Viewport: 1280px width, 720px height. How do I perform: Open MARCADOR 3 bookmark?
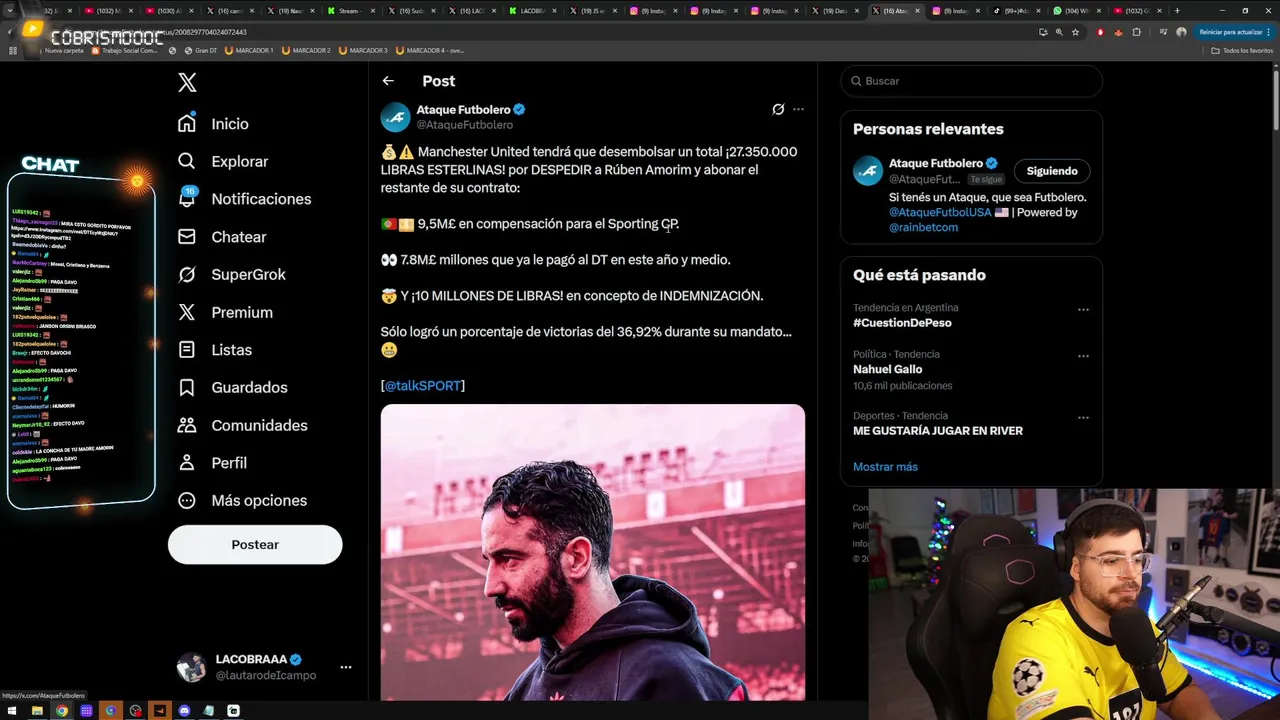tap(363, 50)
